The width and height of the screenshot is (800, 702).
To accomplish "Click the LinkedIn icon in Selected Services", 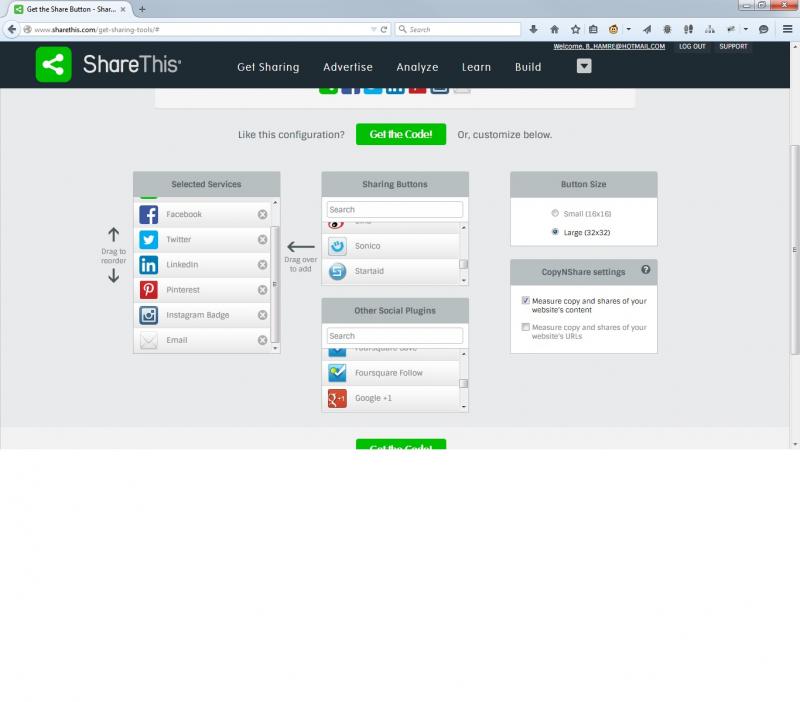I will click(148, 265).
